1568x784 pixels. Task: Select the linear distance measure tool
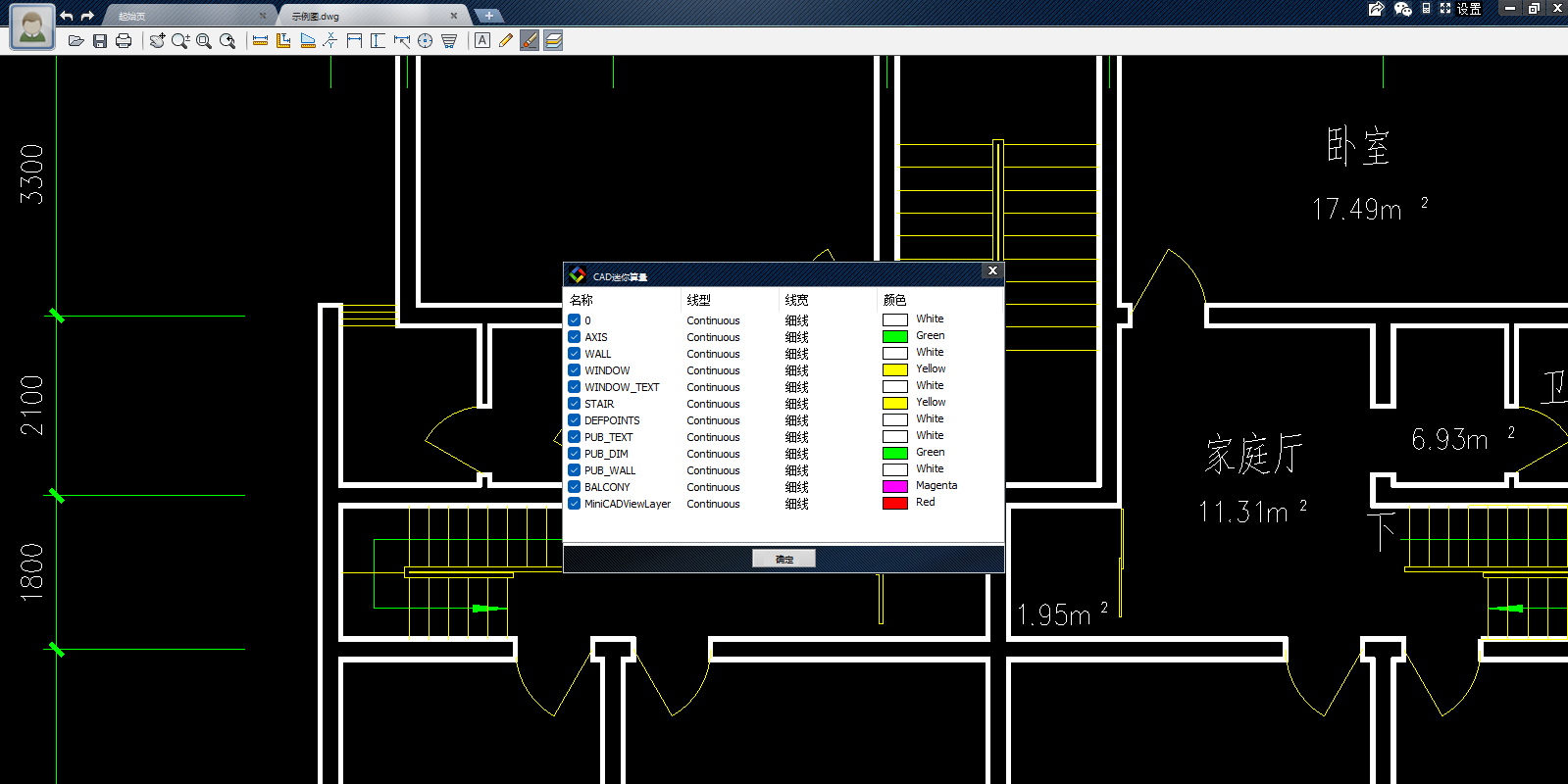[260, 41]
